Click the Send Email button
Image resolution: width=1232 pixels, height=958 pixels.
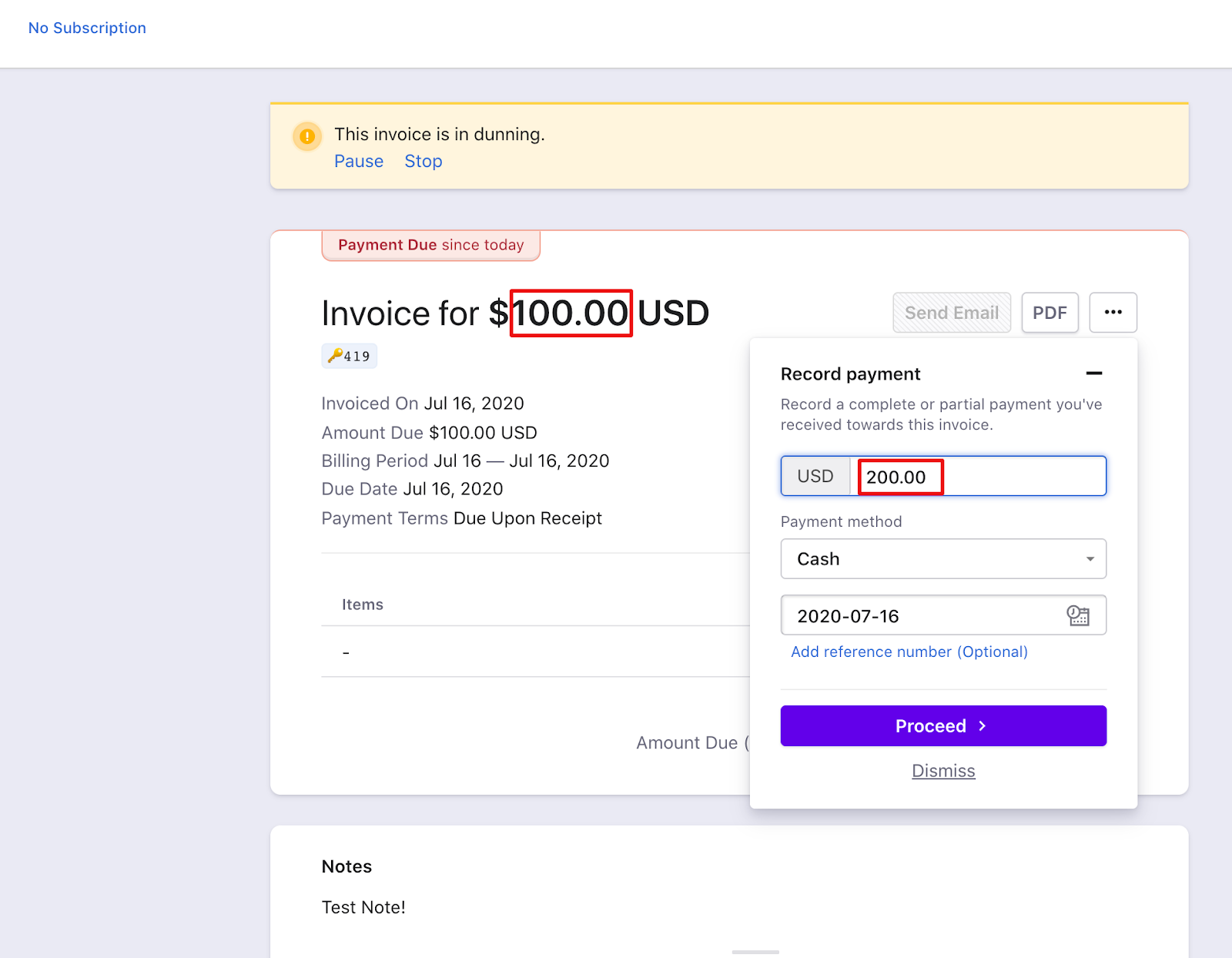[x=952, y=313]
